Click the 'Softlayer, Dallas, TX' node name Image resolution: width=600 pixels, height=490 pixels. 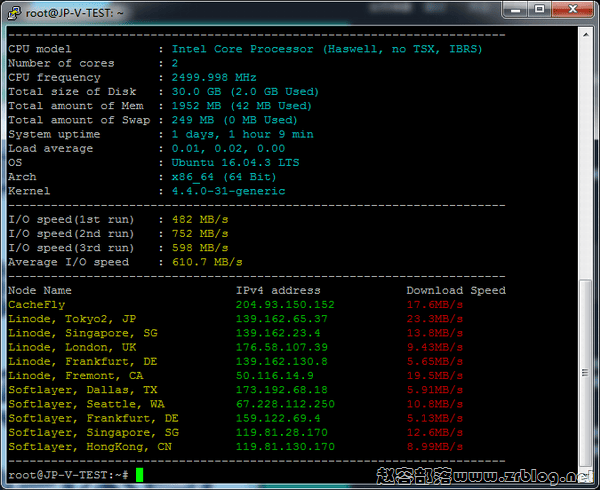click(x=83, y=390)
